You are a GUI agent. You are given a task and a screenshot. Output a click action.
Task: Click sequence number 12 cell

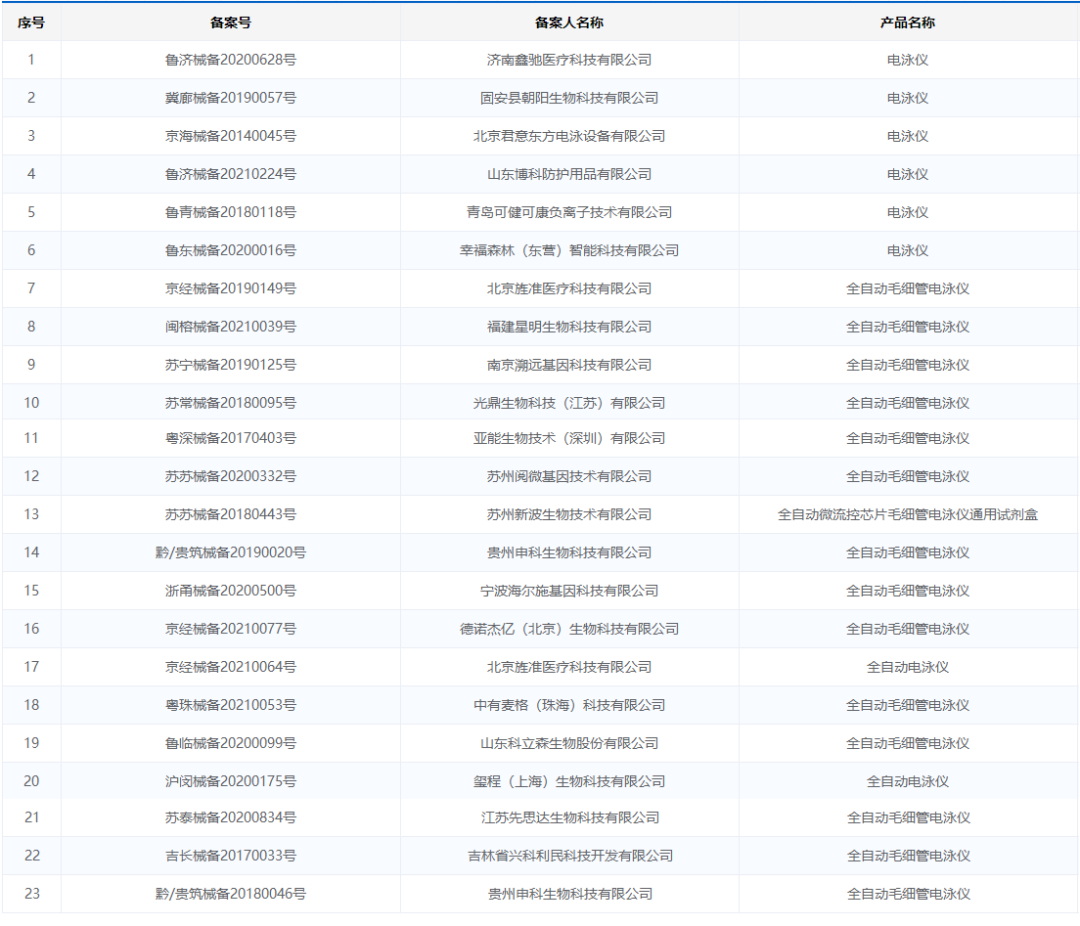pos(31,476)
